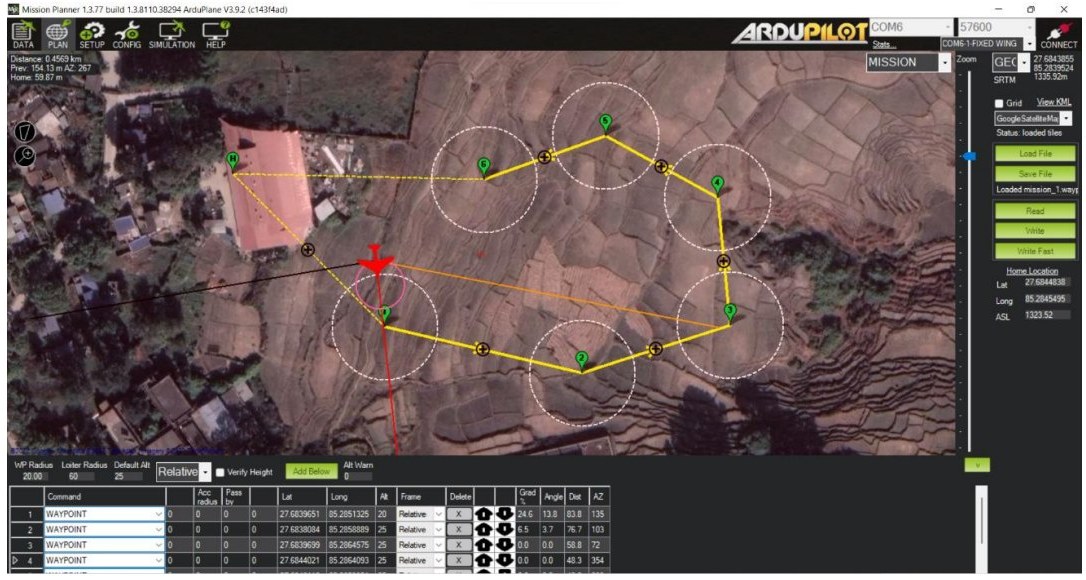Screen dimensions: 1086x580
Task: Click midpoint plus marker between waypoints 2 and 3
Action: click(x=655, y=349)
